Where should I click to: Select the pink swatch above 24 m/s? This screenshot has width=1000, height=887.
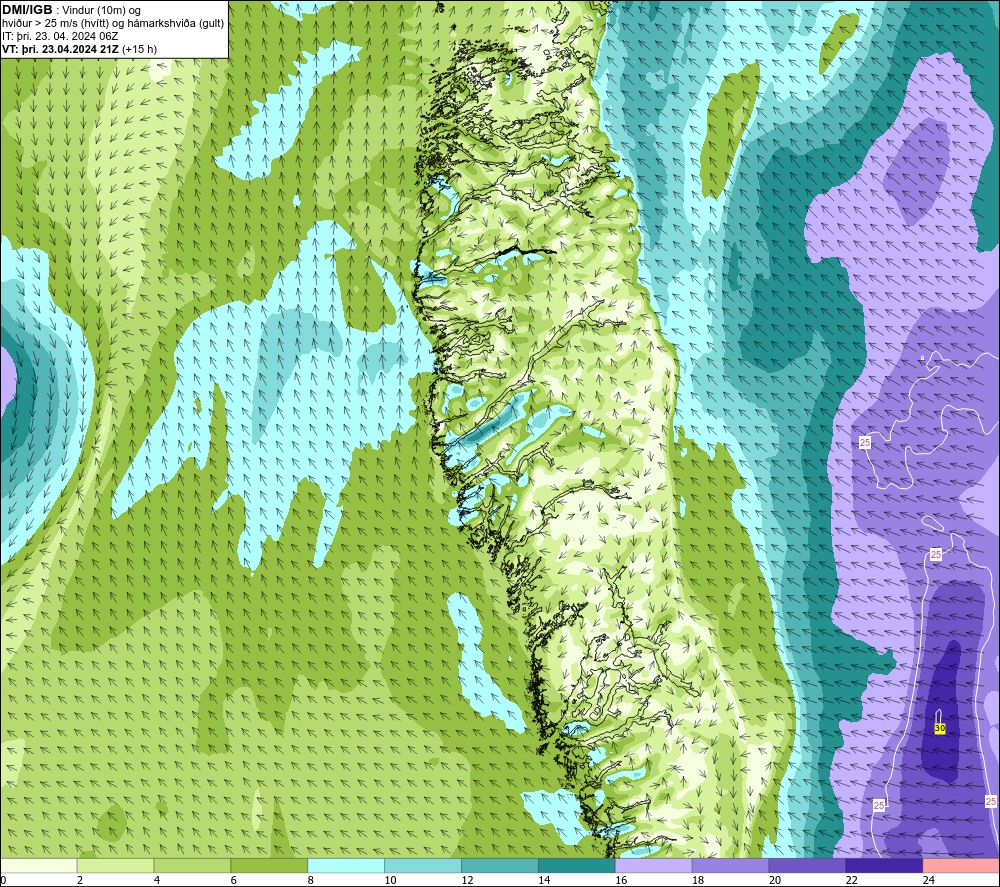tap(961, 865)
